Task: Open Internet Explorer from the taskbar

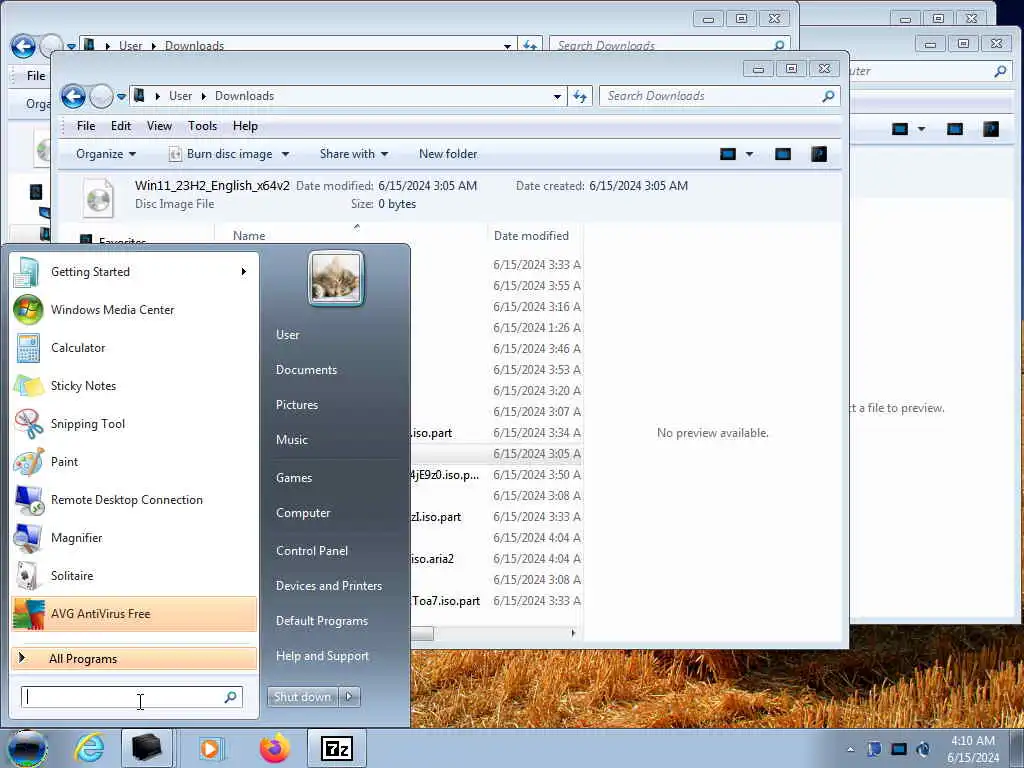Action: (x=89, y=748)
